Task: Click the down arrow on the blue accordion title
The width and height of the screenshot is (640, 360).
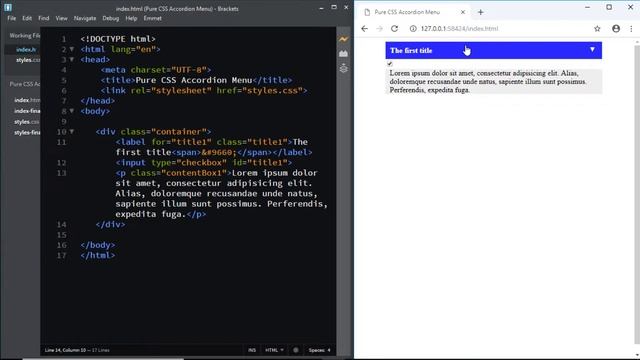Action: tap(592, 50)
